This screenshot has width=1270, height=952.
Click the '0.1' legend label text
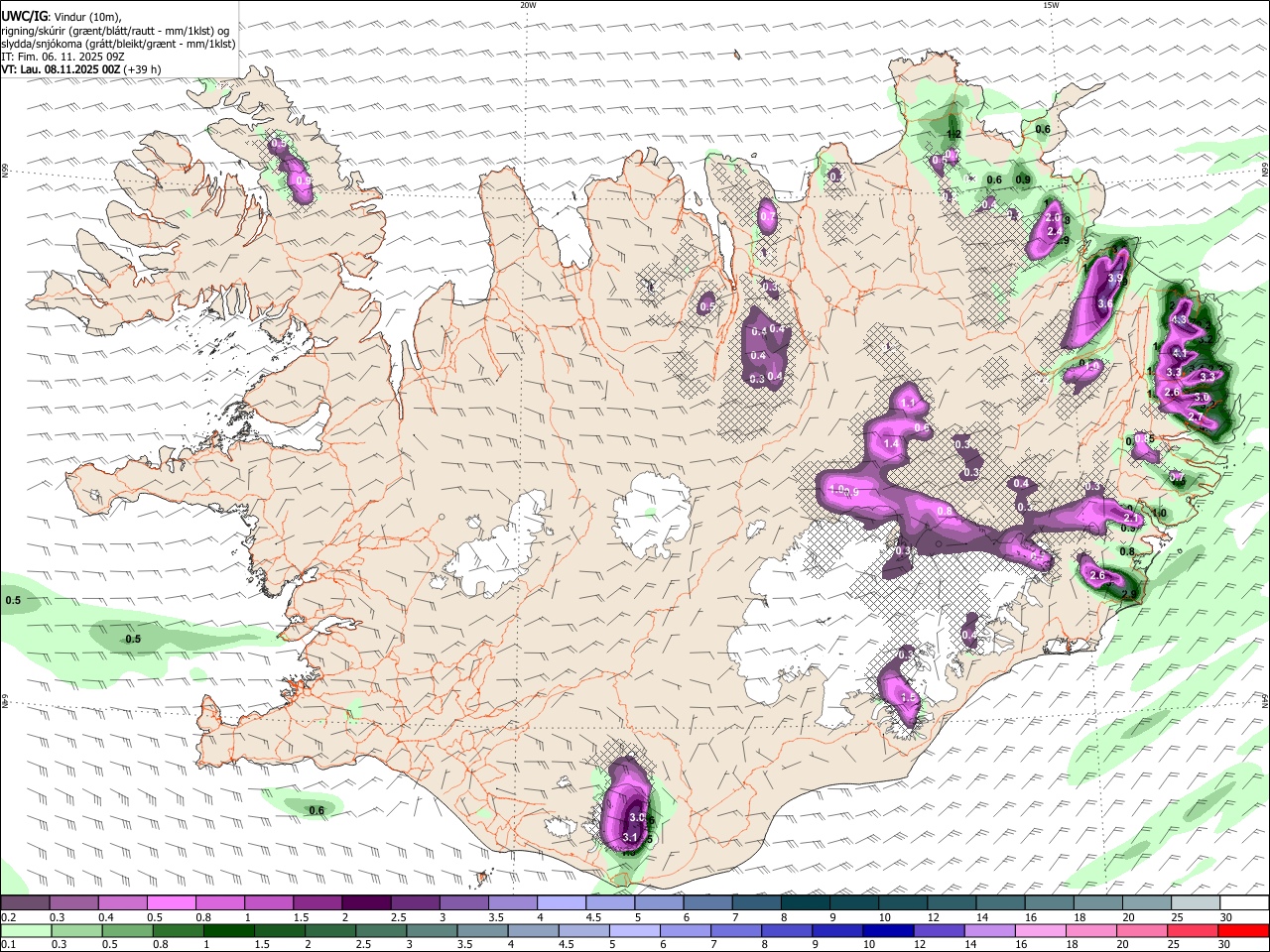pyautogui.click(x=8, y=945)
